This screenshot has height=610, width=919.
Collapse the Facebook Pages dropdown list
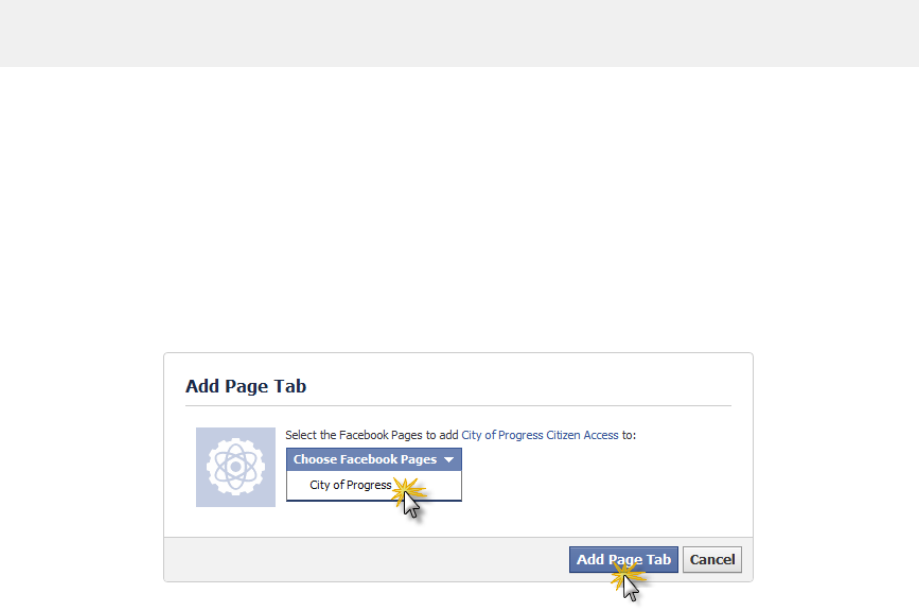(373, 459)
